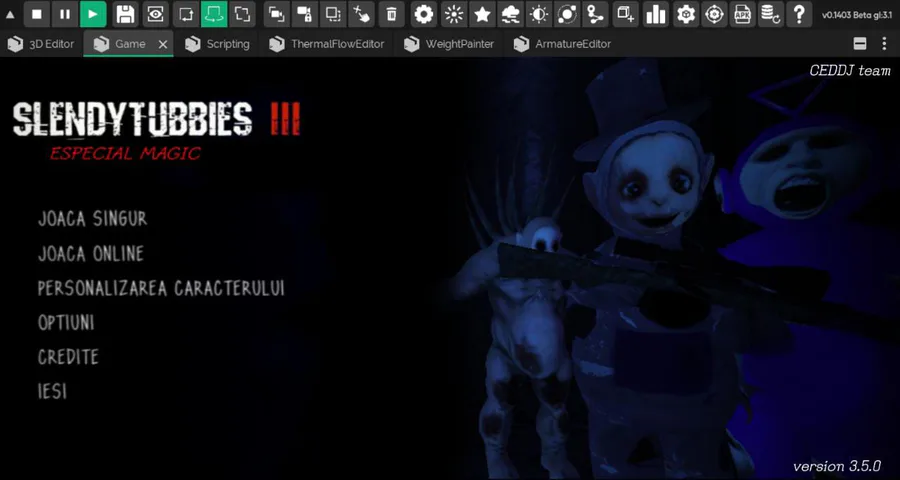The image size is (900, 480).
Task: Click the dashed selection square icon
Action: (333, 14)
